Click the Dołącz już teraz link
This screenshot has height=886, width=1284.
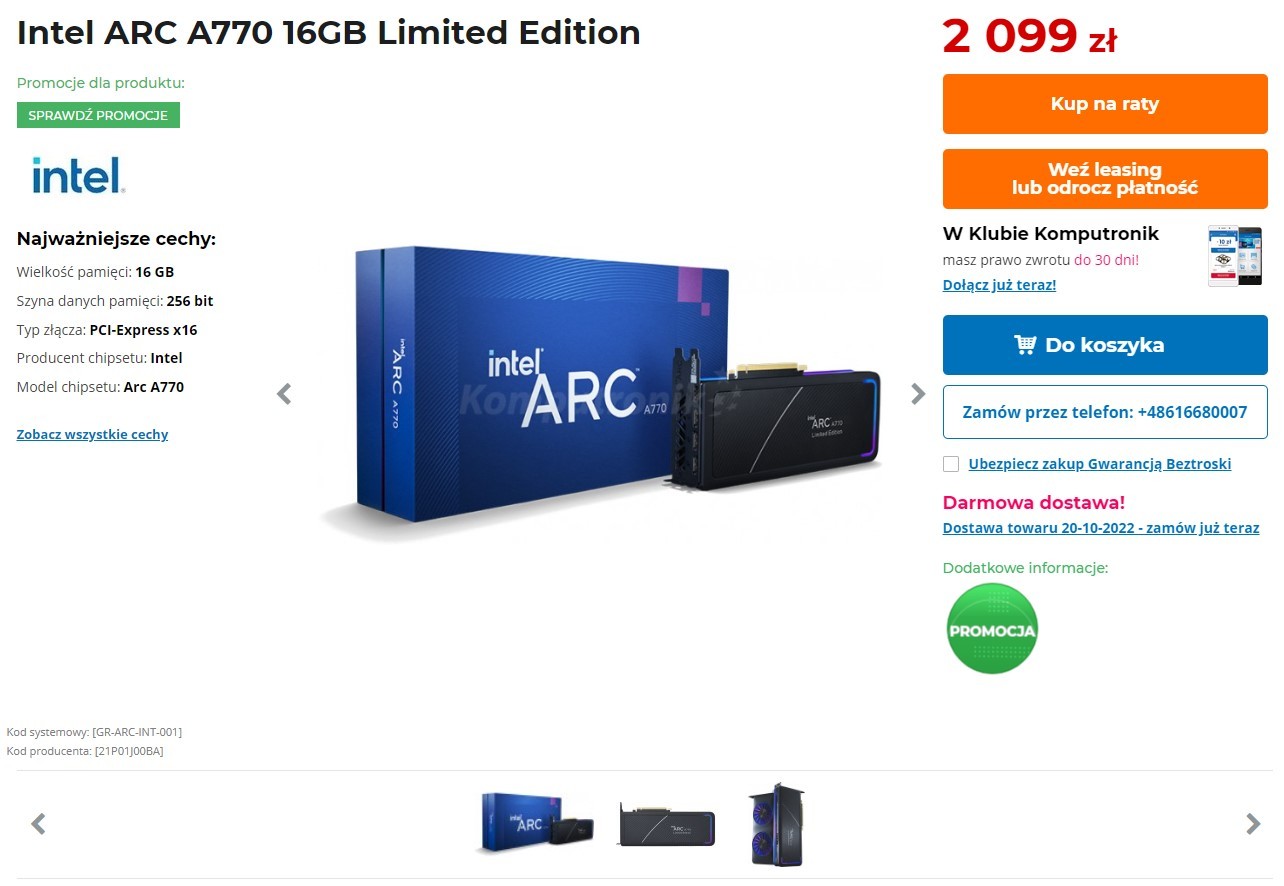click(998, 284)
